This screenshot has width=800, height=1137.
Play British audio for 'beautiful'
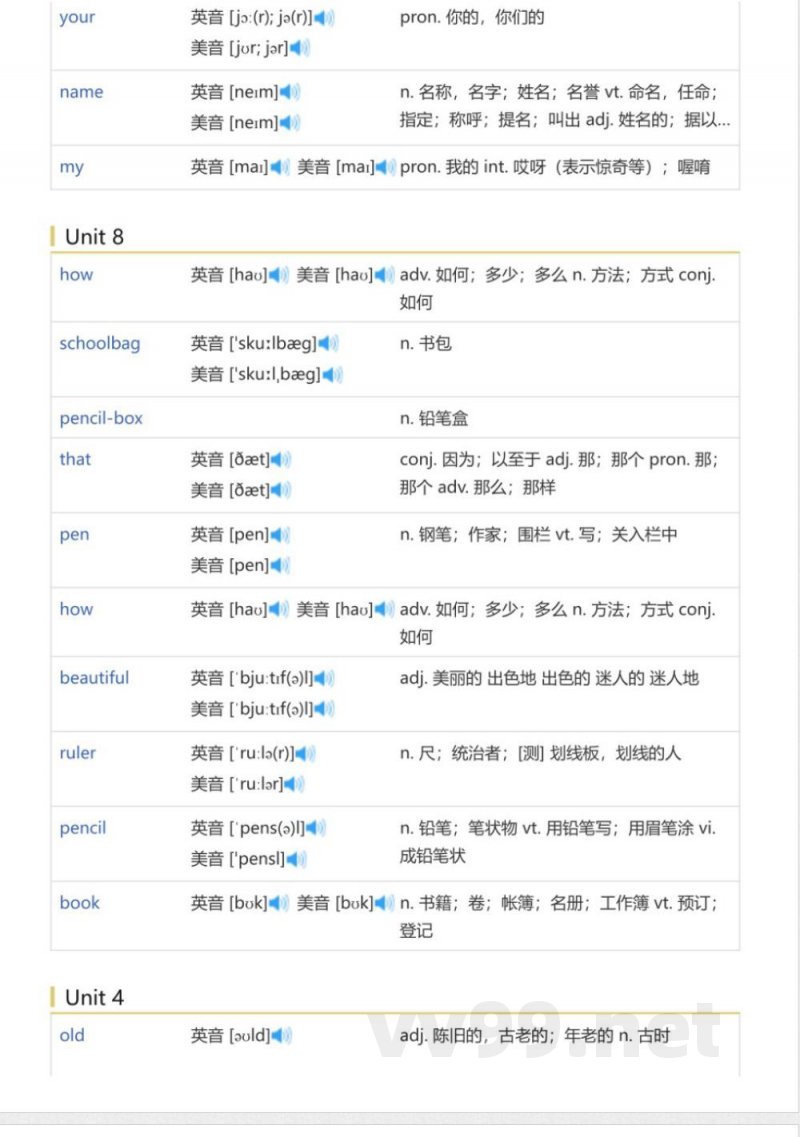pyautogui.click(x=324, y=679)
